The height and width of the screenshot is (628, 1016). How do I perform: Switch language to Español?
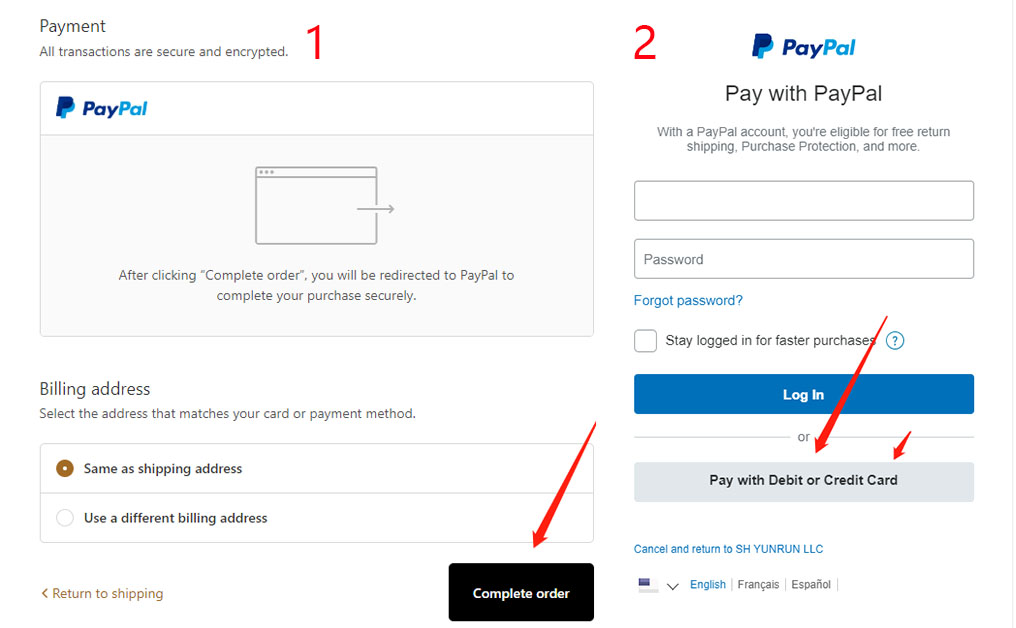tap(811, 585)
